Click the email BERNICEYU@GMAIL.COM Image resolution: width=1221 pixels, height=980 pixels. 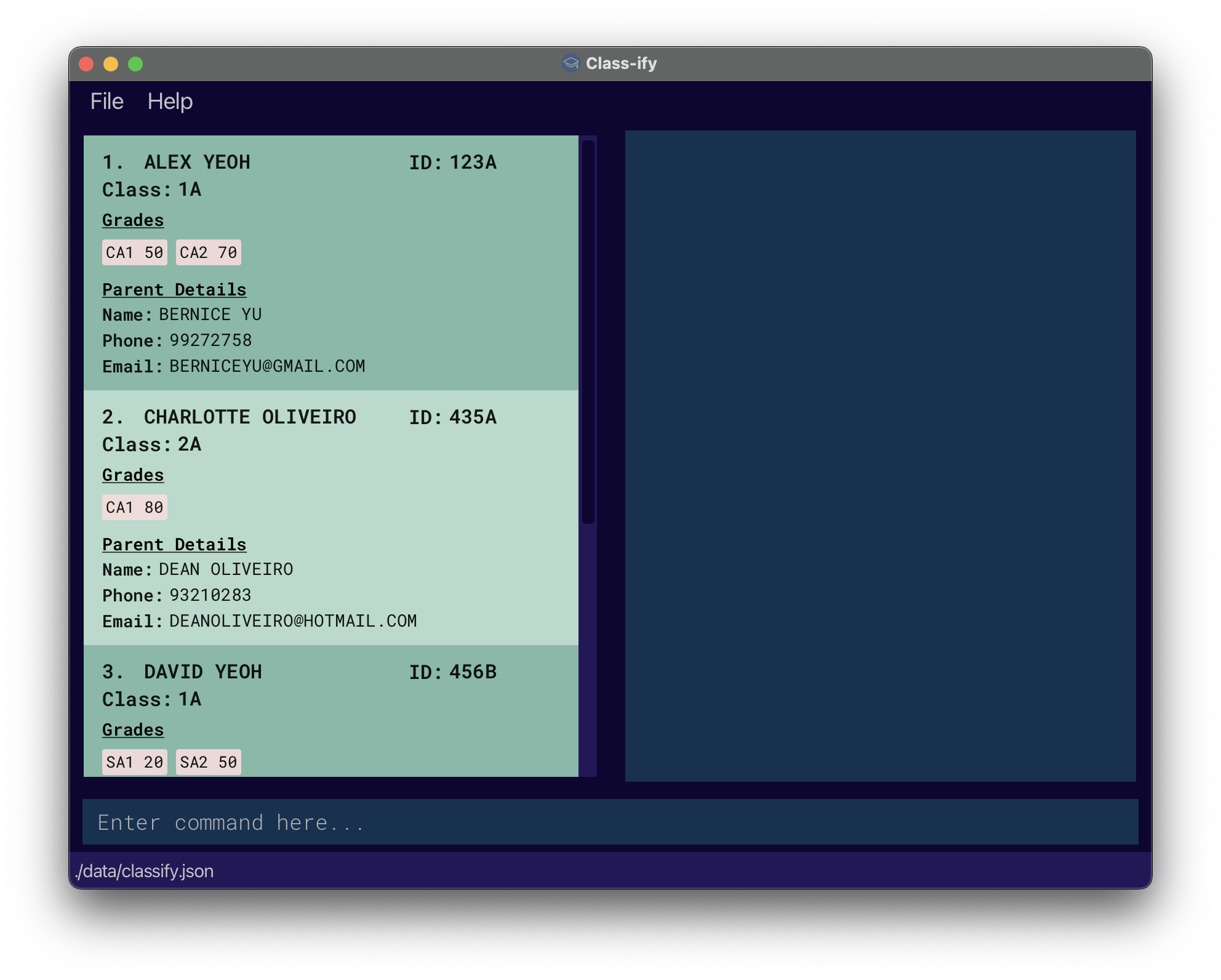(266, 366)
